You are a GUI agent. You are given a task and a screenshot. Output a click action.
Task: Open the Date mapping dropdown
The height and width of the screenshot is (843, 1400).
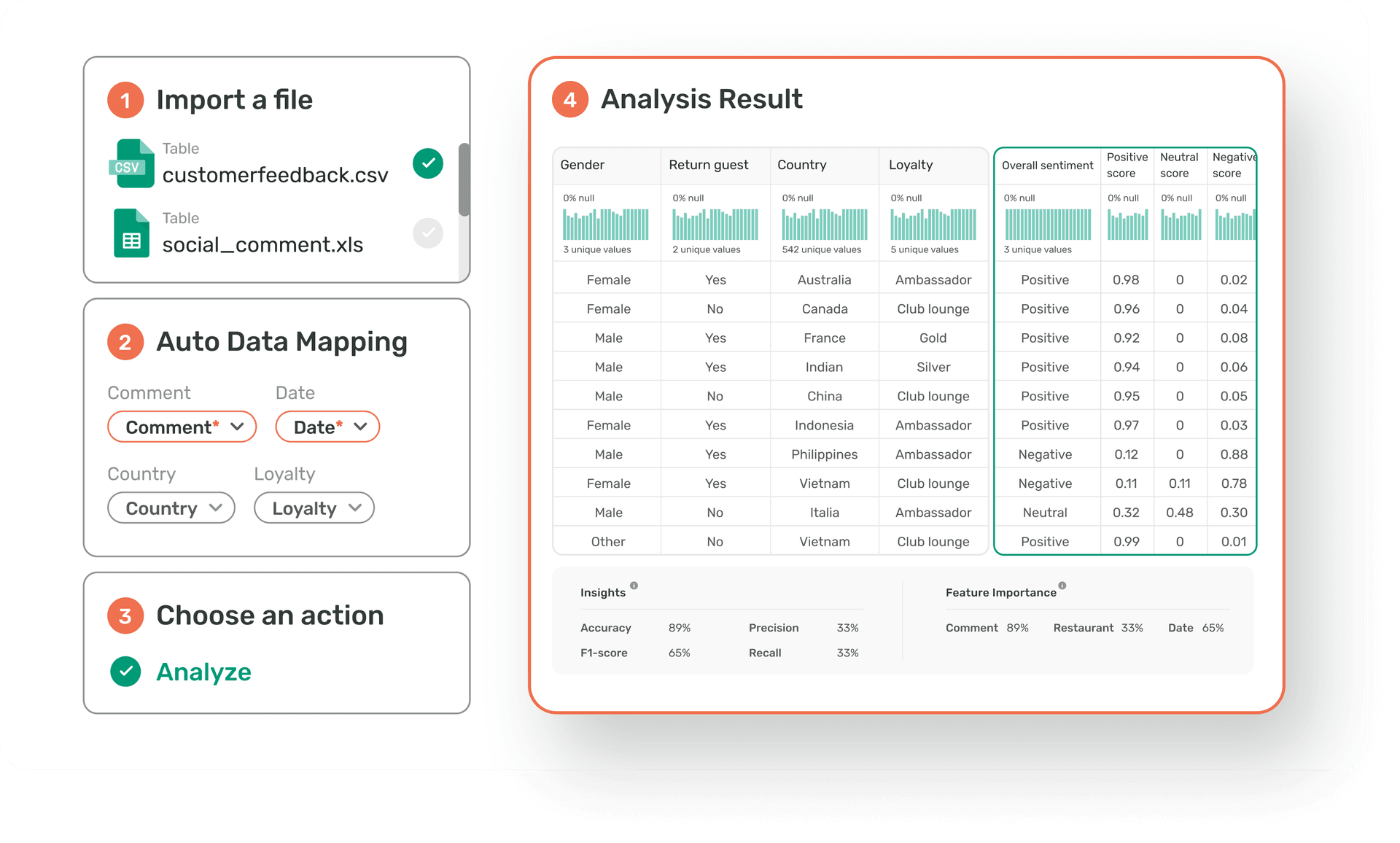pos(327,427)
